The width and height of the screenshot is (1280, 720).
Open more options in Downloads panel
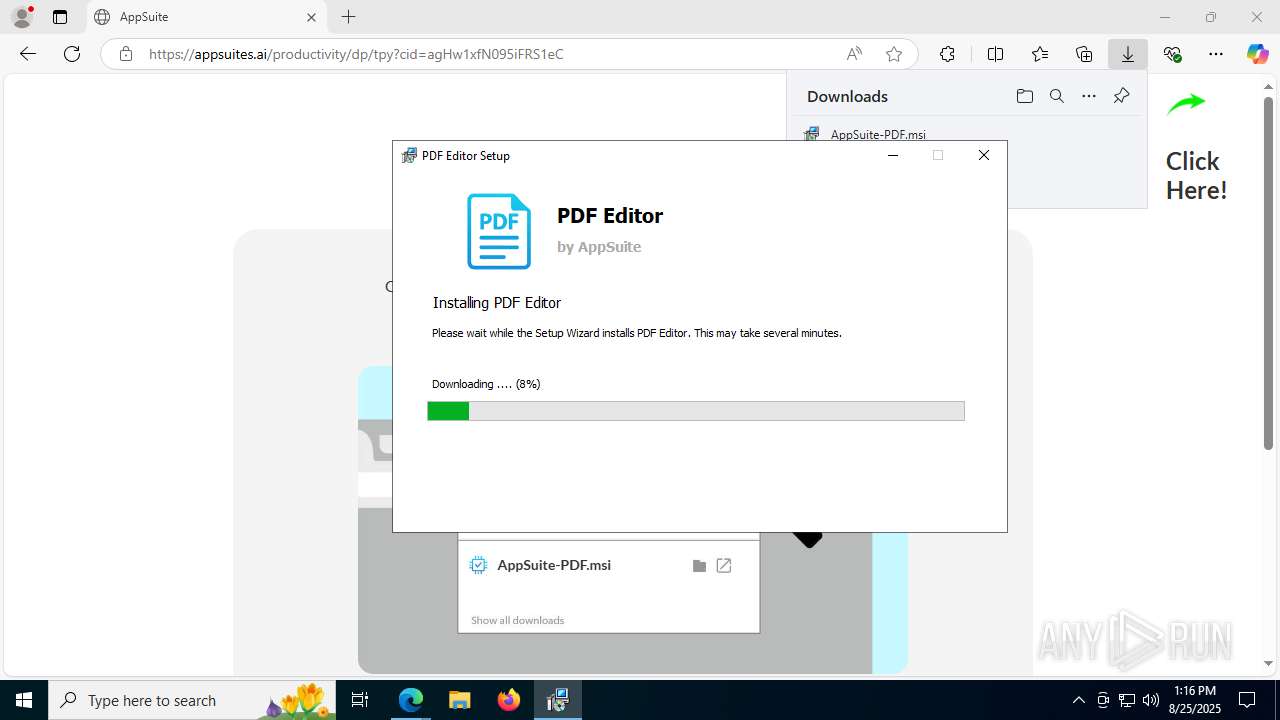click(1089, 96)
